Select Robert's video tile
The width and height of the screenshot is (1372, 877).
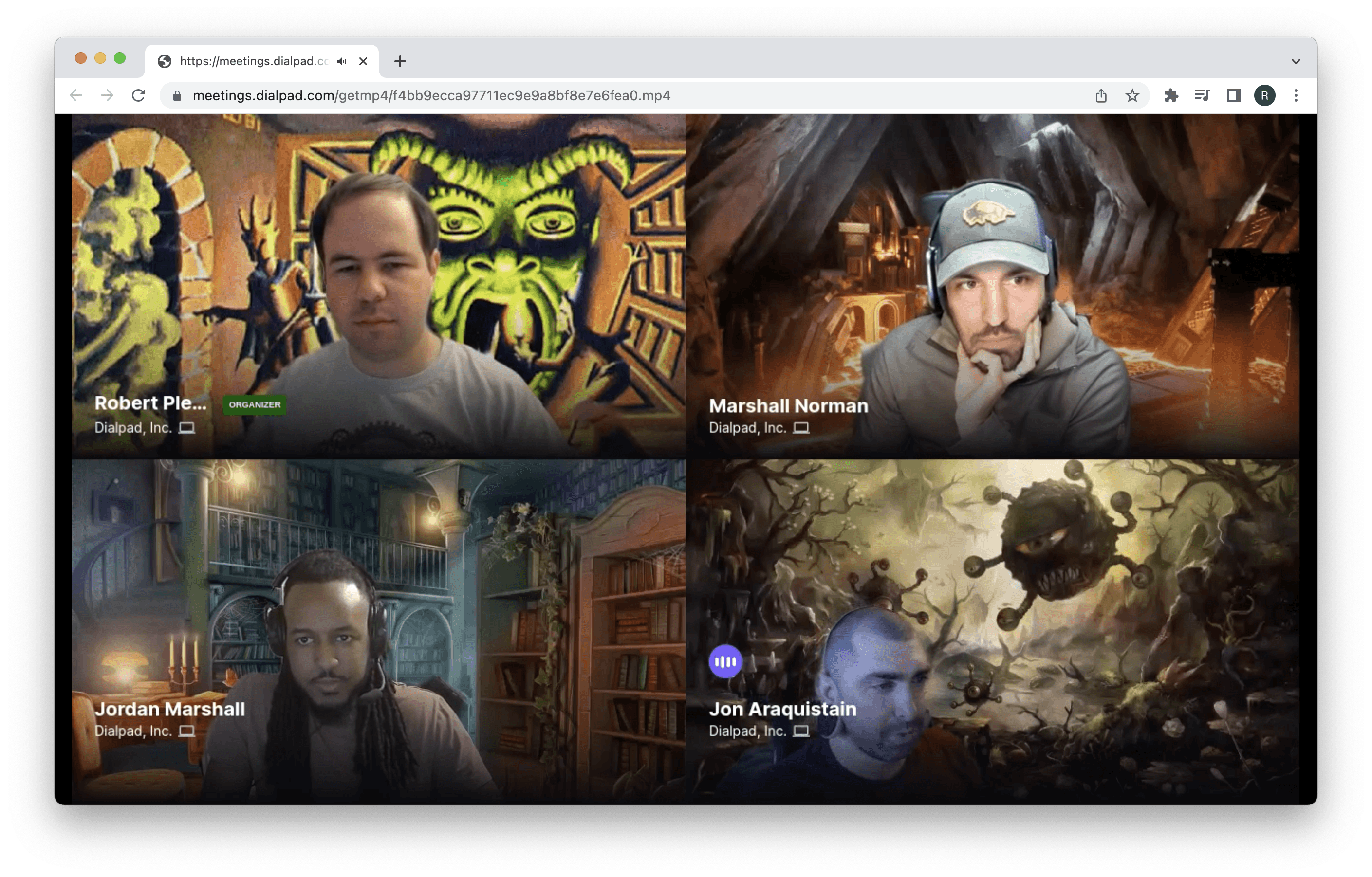[378, 286]
